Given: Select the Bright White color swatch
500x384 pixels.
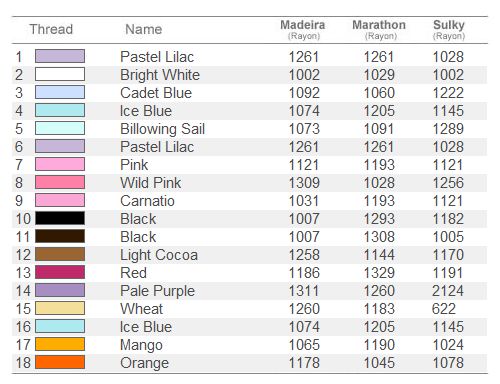Looking at the screenshot, I should [x=60, y=74].
